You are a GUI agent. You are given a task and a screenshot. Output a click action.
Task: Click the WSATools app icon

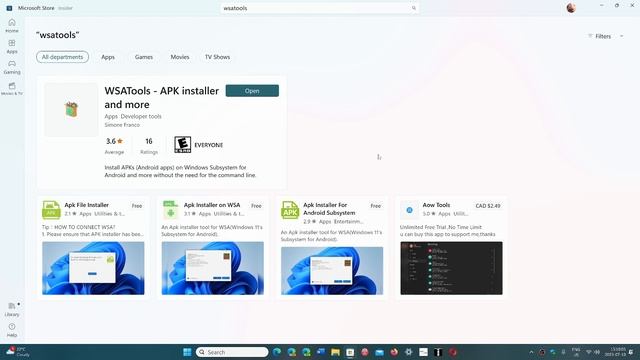71,109
